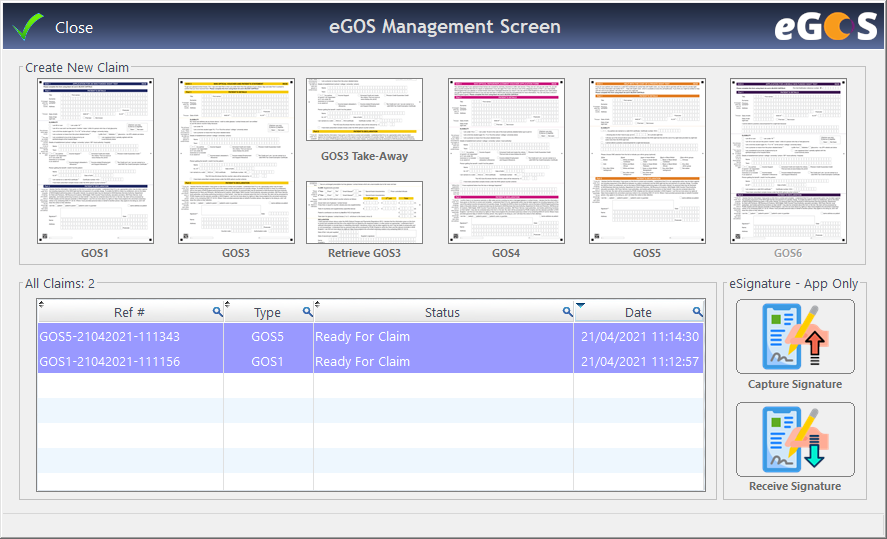Click the Receive Signature text label
The height and width of the screenshot is (539, 887).
click(795, 486)
